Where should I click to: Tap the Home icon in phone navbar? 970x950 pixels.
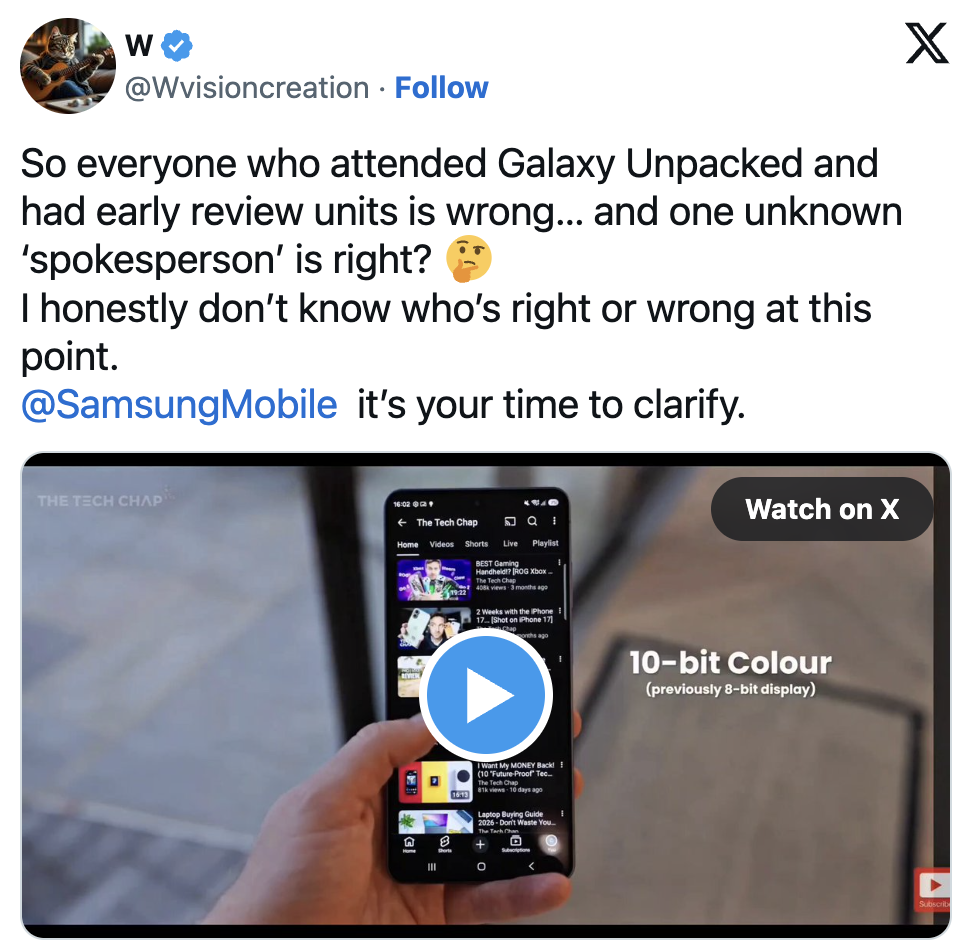(x=410, y=844)
